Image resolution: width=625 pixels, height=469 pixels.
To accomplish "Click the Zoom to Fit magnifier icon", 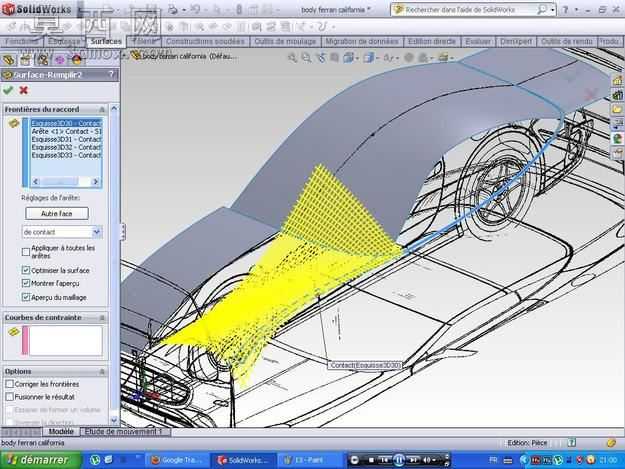I will pos(292,58).
